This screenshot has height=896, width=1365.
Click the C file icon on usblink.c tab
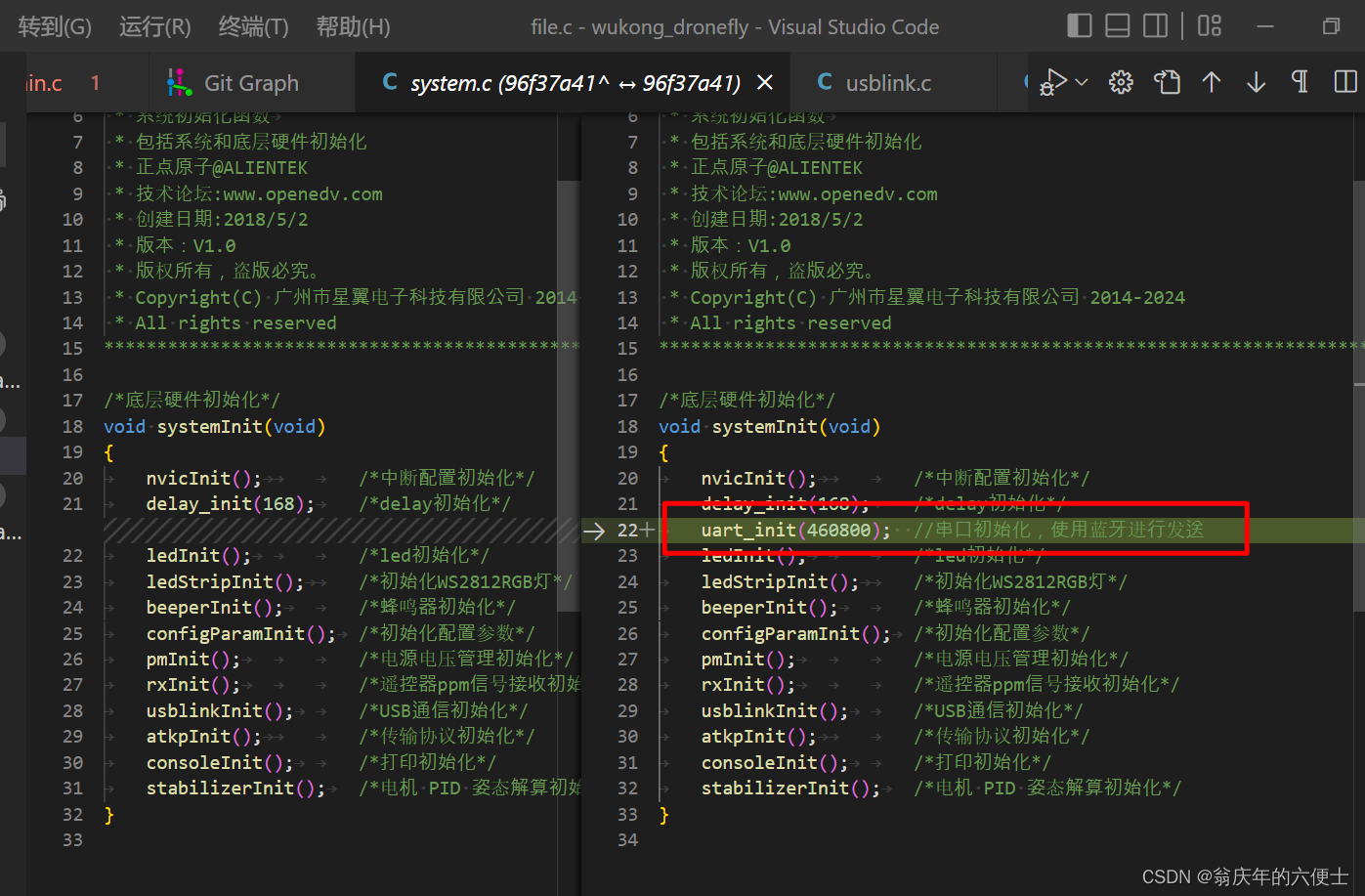click(x=825, y=82)
